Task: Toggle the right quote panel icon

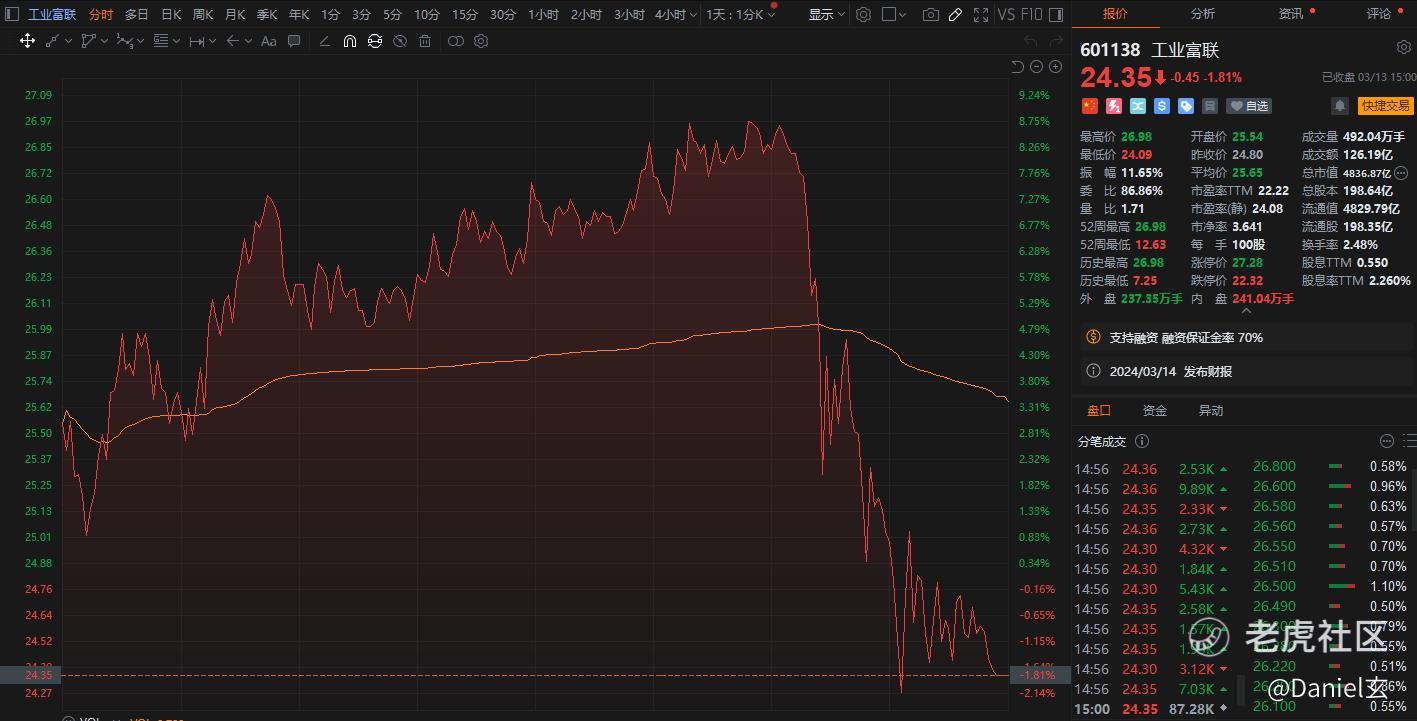Action: coord(1057,15)
